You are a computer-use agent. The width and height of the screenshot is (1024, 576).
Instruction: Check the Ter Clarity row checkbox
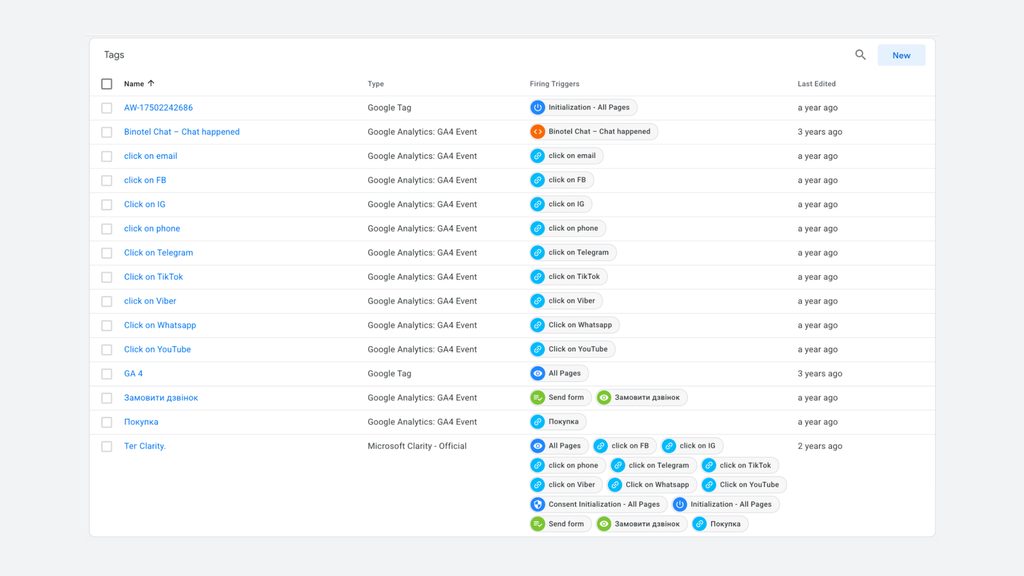pos(106,446)
